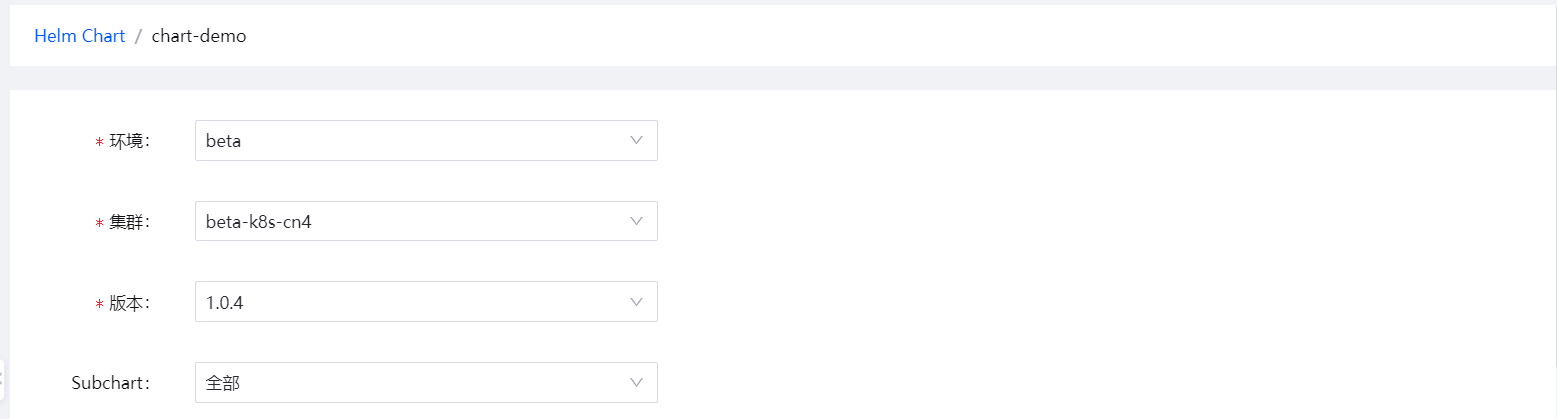The width and height of the screenshot is (1557, 419).
Task: Click the chevron arrow in the 集群 field
Action: pos(636,221)
